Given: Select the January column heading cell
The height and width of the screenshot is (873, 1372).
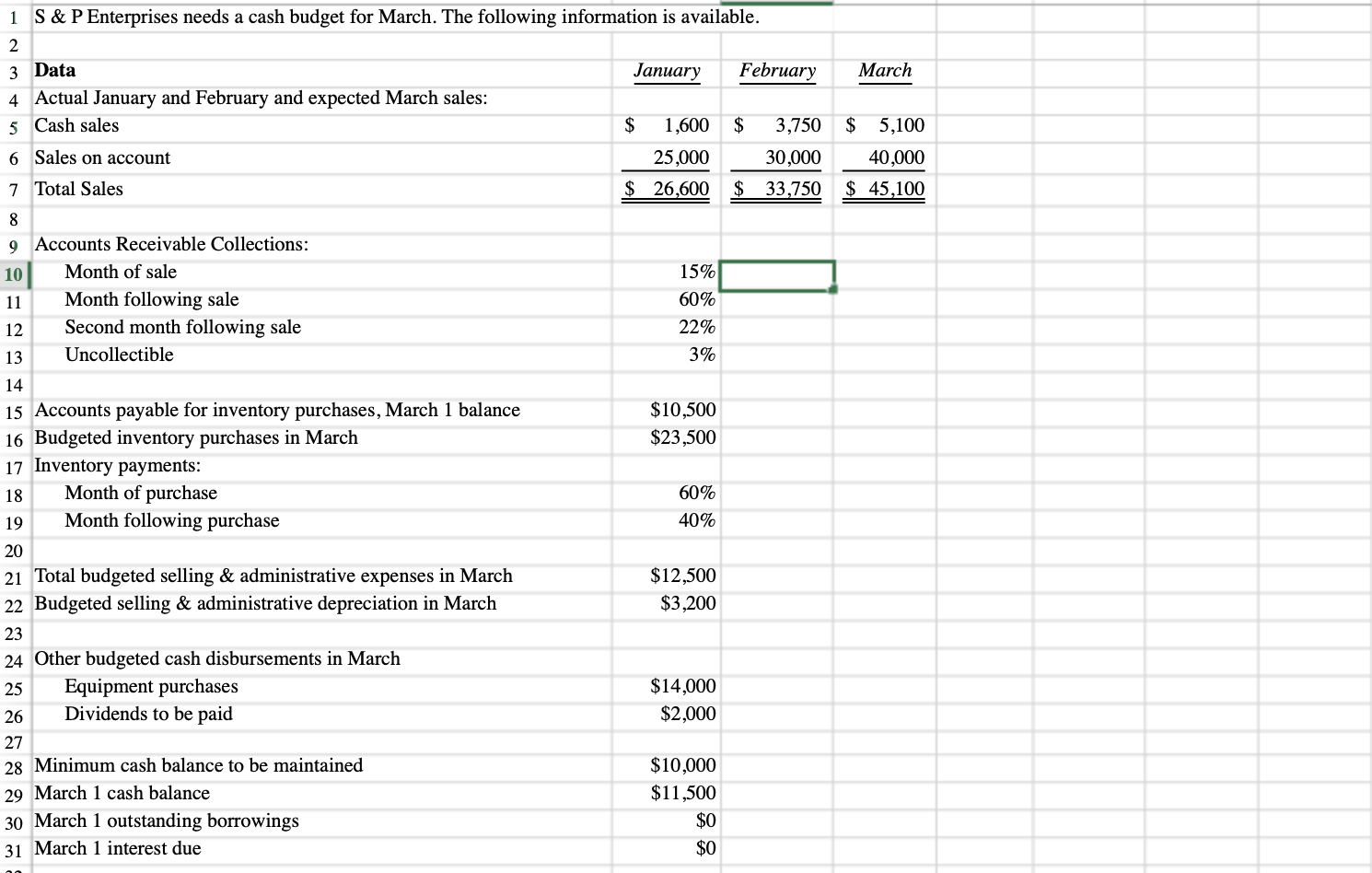Looking at the screenshot, I should tap(667, 71).
